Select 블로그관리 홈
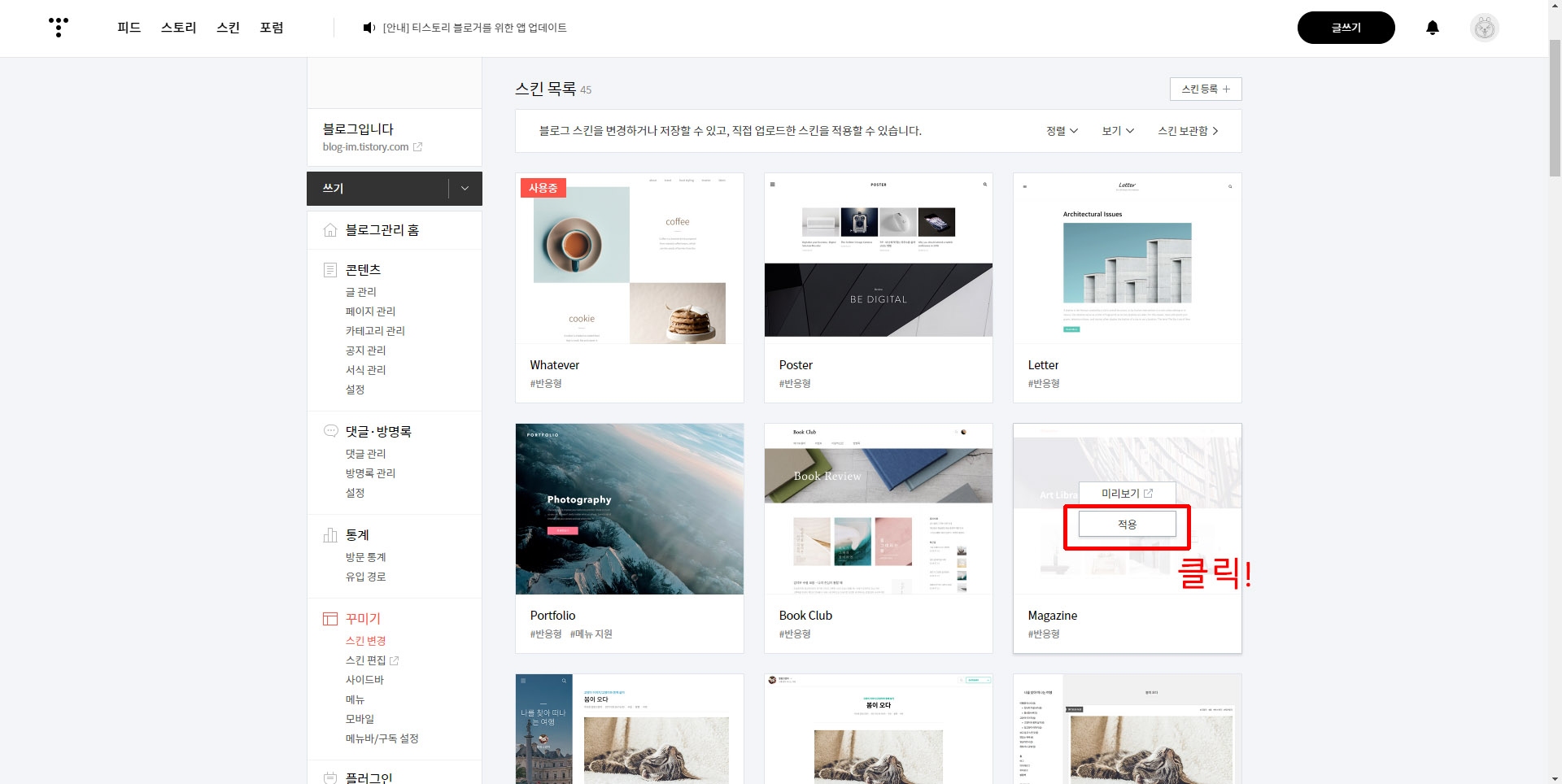 382,230
